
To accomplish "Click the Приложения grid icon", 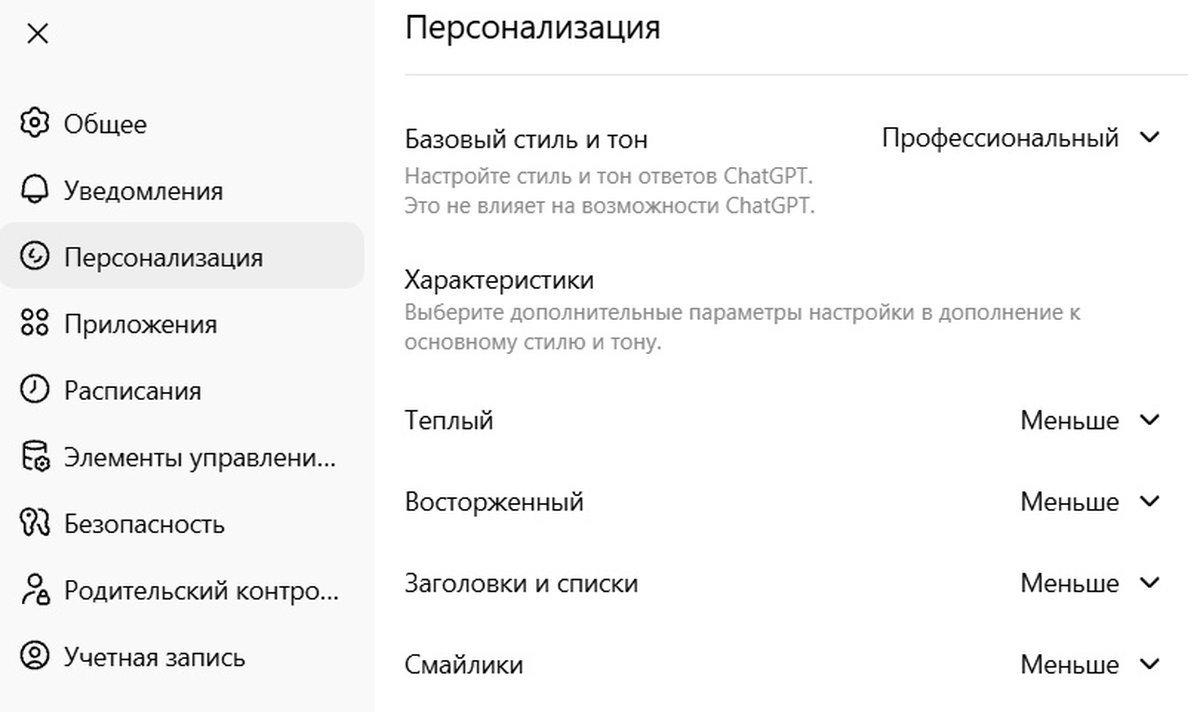I will point(35,324).
